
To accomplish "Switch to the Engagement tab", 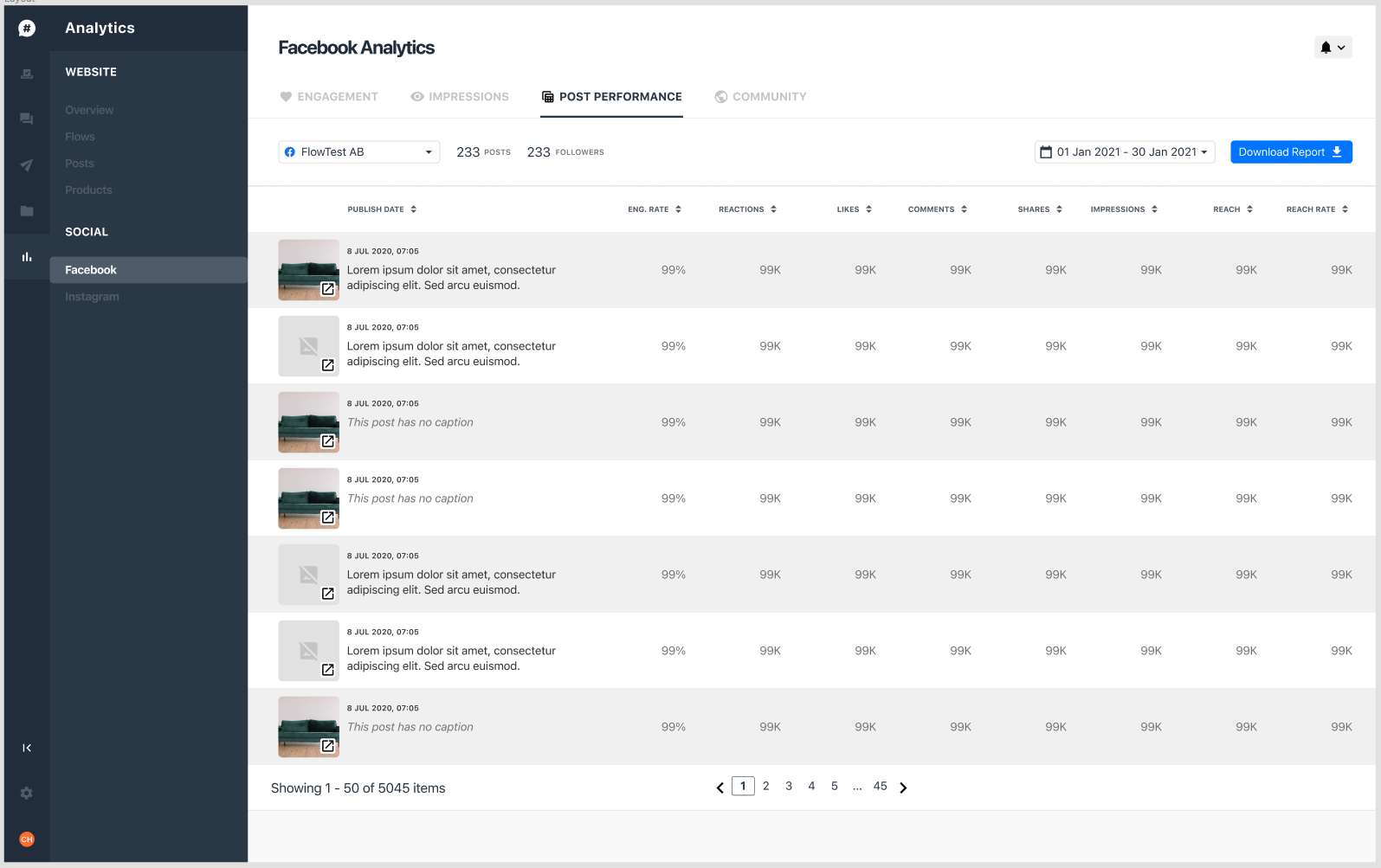I will pyautogui.click(x=329, y=97).
